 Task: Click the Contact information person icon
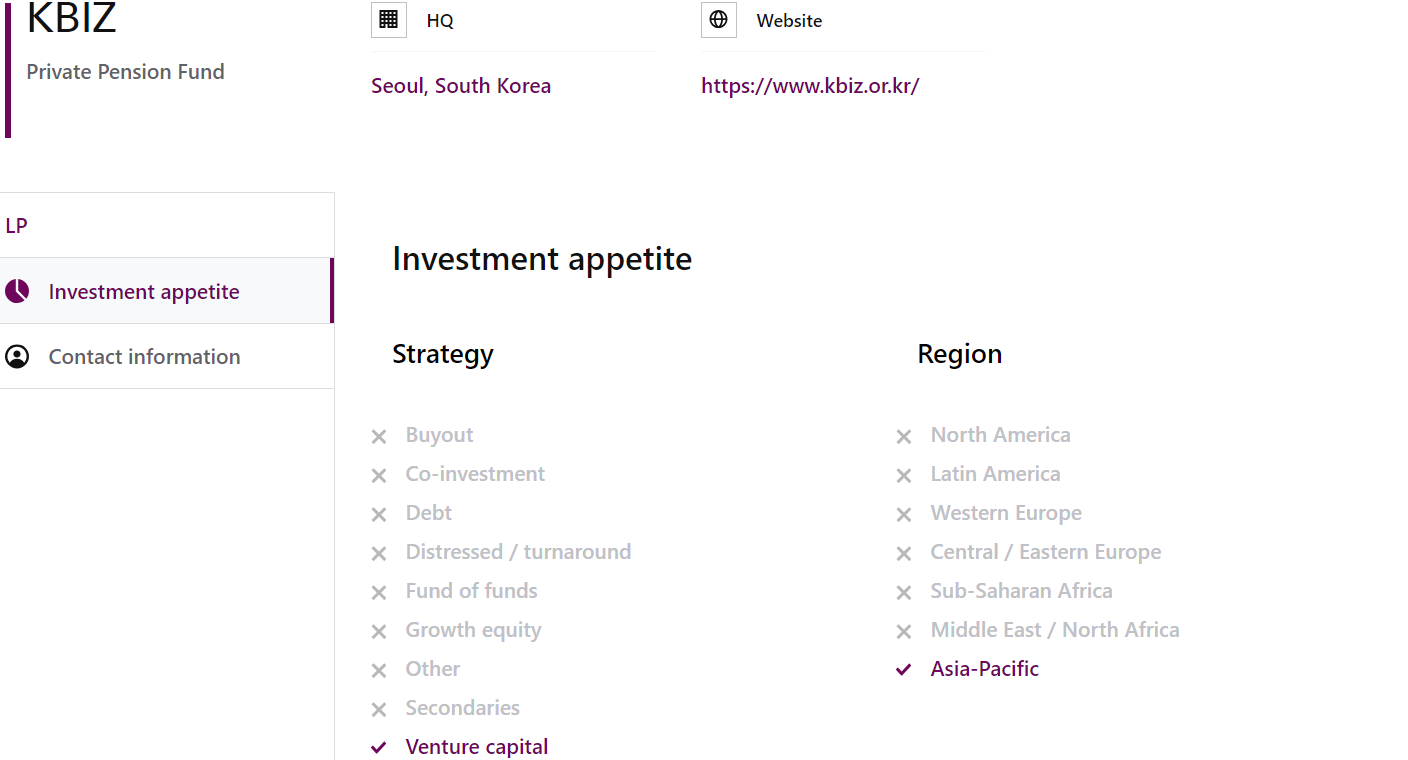tap(17, 356)
